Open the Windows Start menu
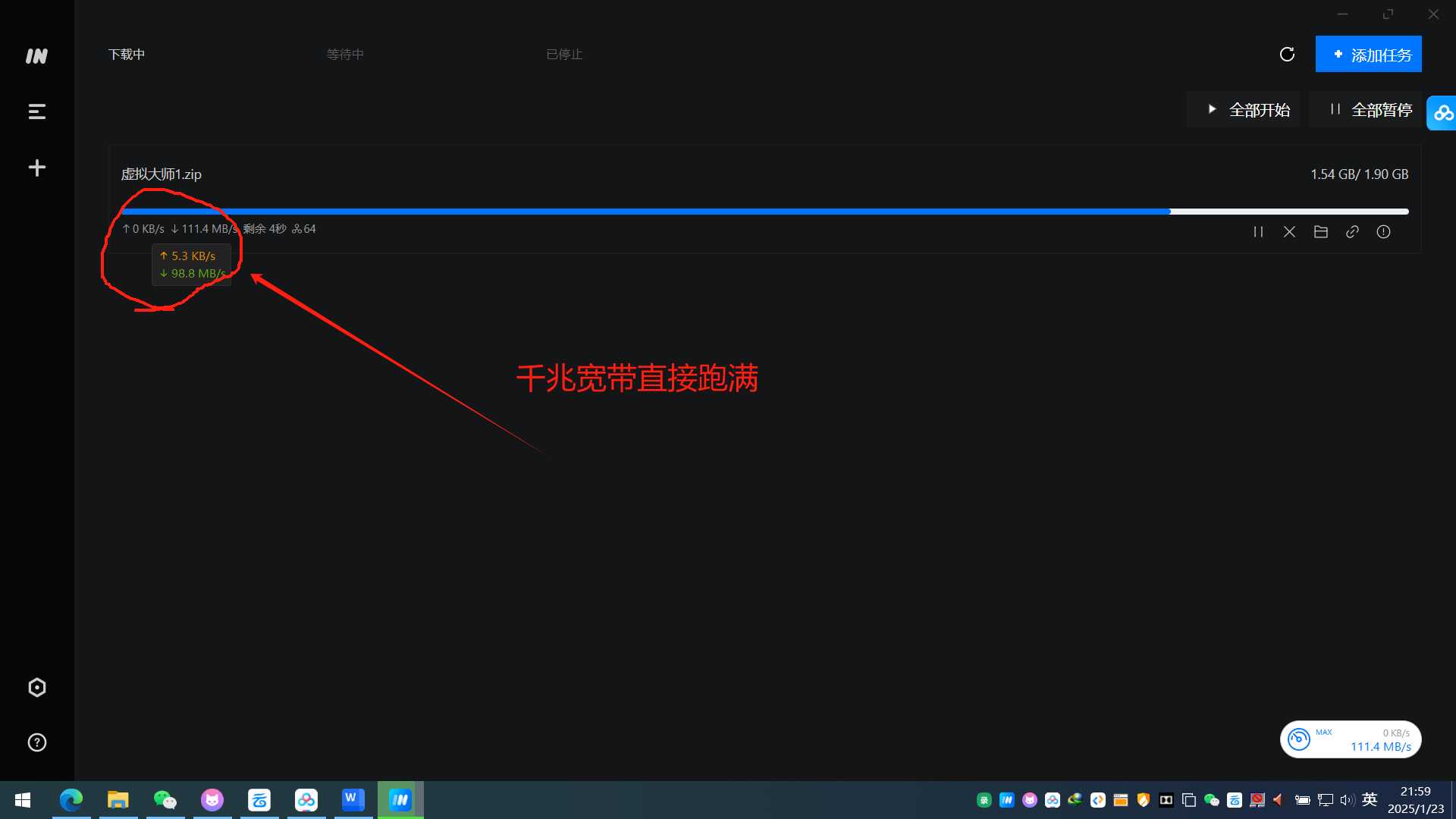The image size is (1456, 819). [23, 800]
